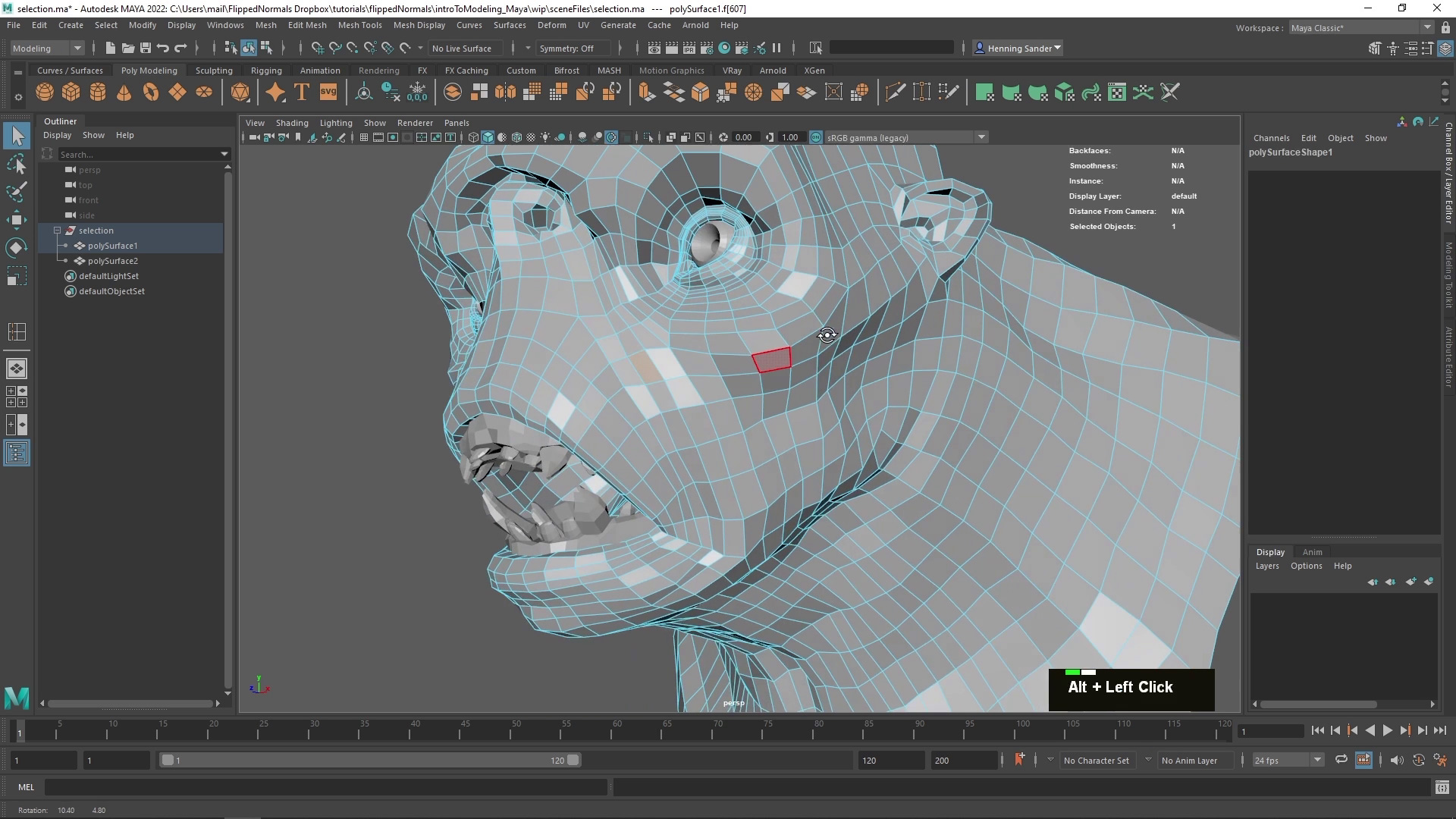This screenshot has height=819, width=1456.
Task: Toggle X-Ray display mode
Action: pos(611,137)
